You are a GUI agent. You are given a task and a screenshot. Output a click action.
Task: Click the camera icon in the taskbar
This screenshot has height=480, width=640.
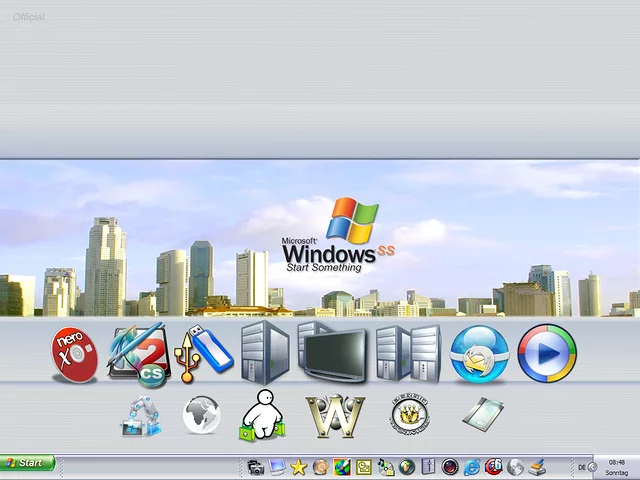(256, 467)
